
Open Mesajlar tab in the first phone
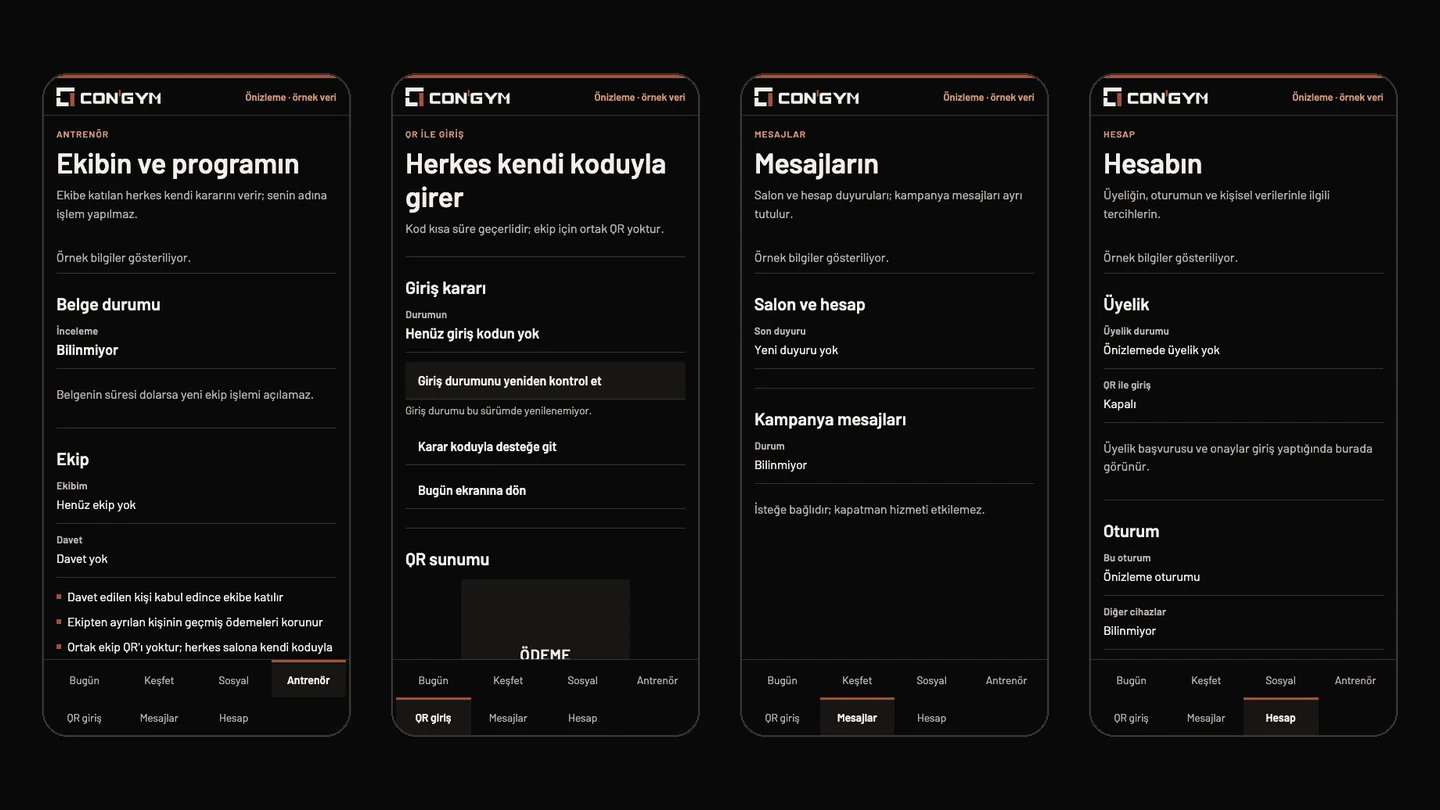[x=159, y=718]
